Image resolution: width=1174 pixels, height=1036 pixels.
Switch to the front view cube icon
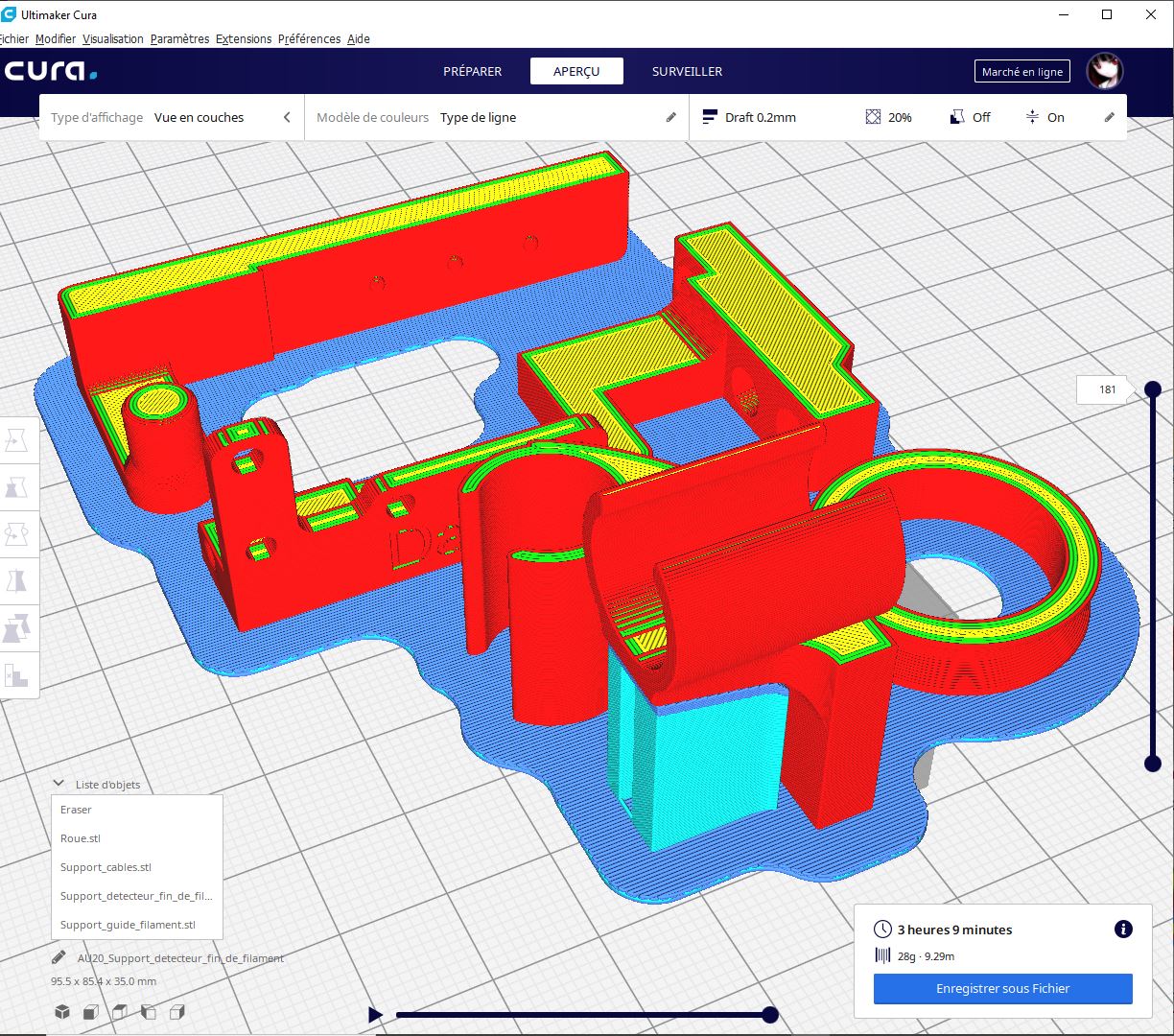[91, 1012]
